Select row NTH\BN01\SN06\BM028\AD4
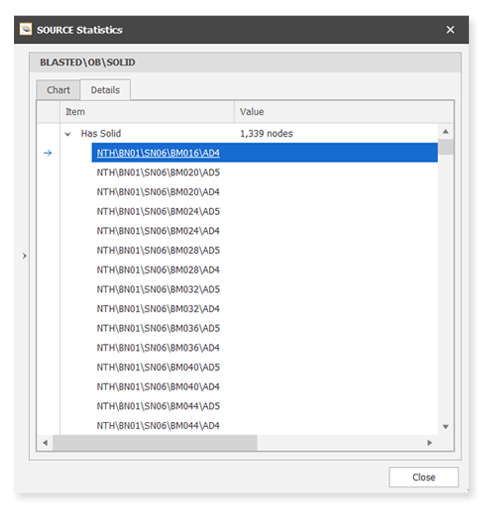492x522 pixels. [265, 270]
